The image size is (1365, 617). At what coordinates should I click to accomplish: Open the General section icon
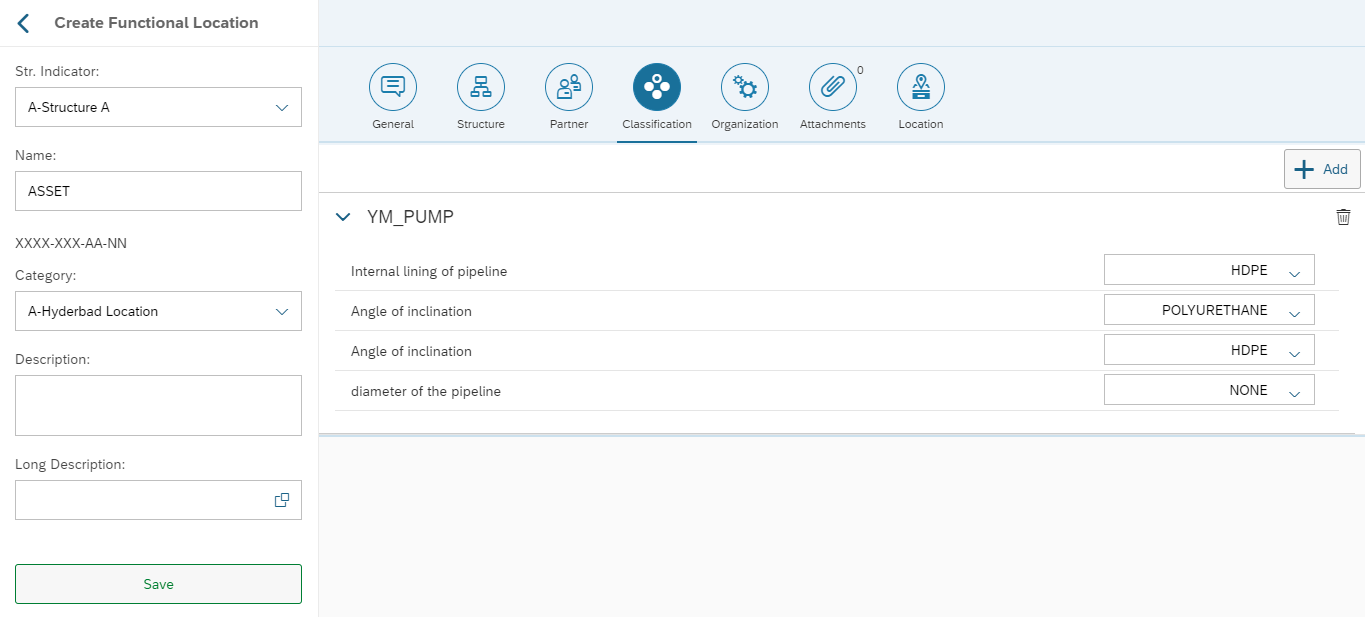(x=393, y=88)
